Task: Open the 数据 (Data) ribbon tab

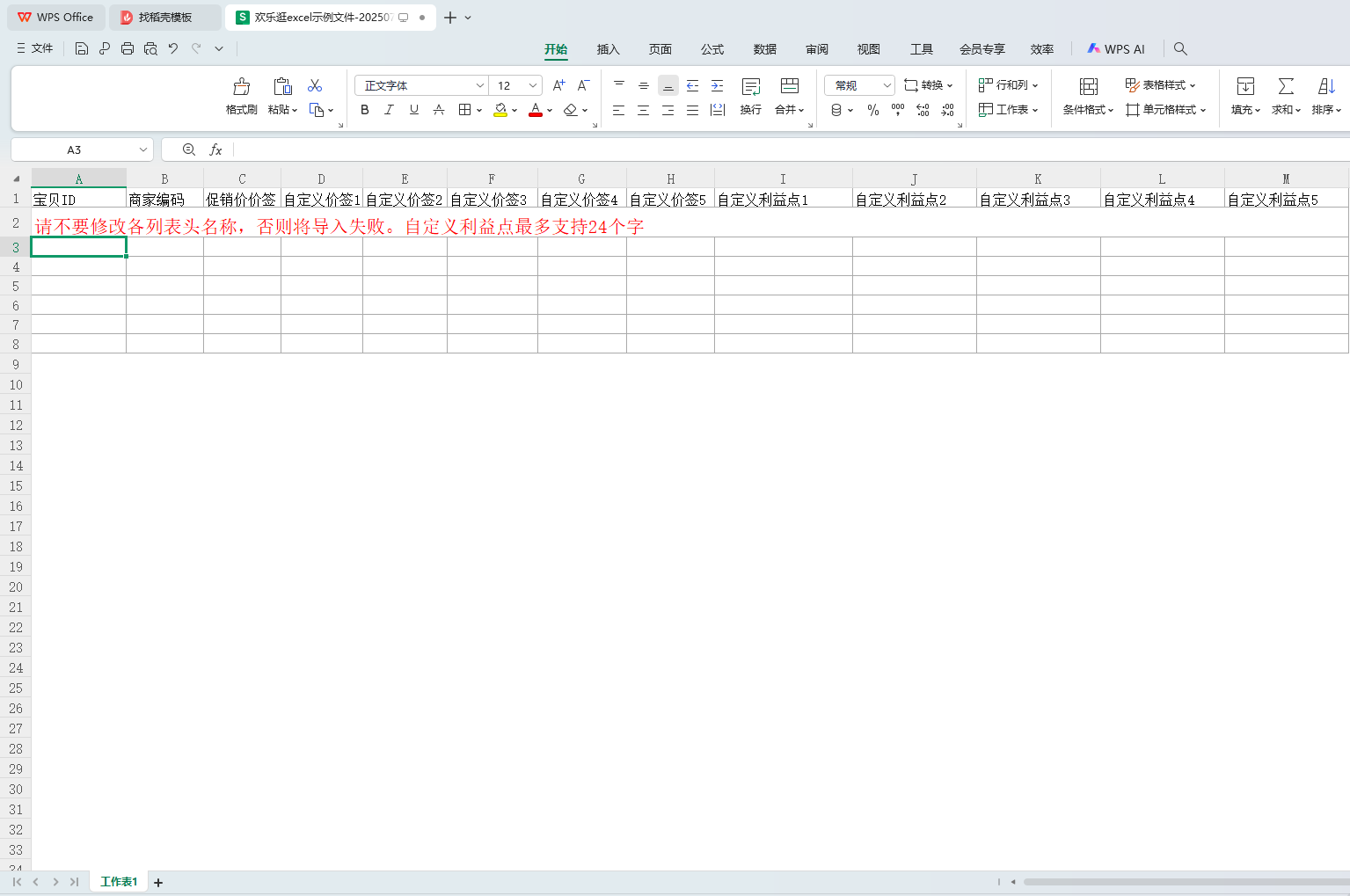Action: tap(764, 49)
